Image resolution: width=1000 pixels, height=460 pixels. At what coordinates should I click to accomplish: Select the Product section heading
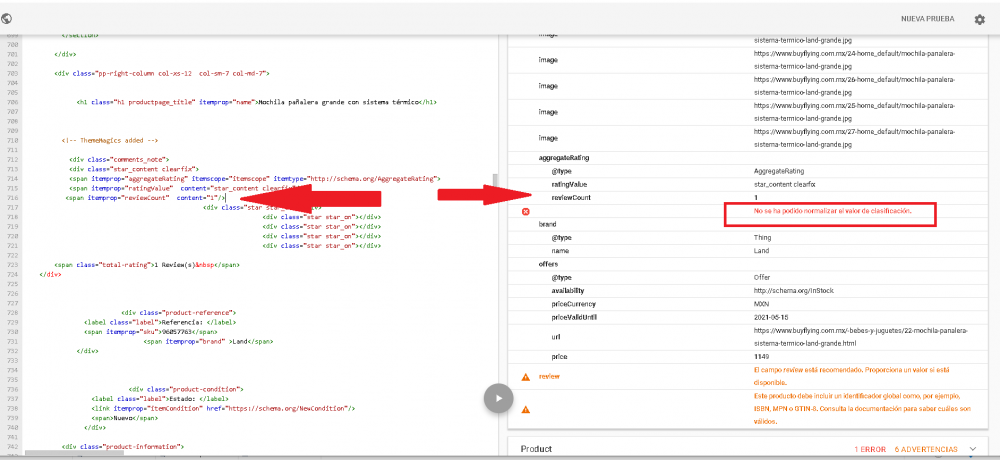[x=536, y=449]
